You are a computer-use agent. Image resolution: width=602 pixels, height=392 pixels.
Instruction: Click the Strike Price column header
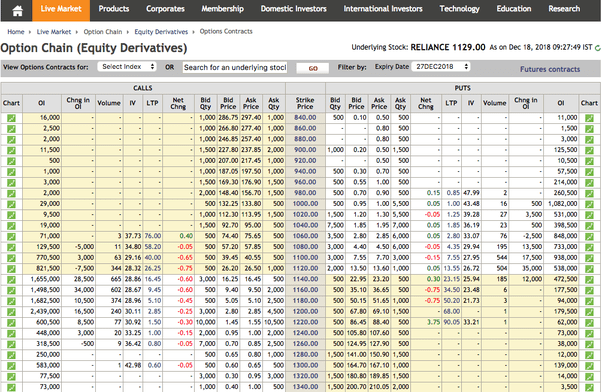(x=305, y=103)
